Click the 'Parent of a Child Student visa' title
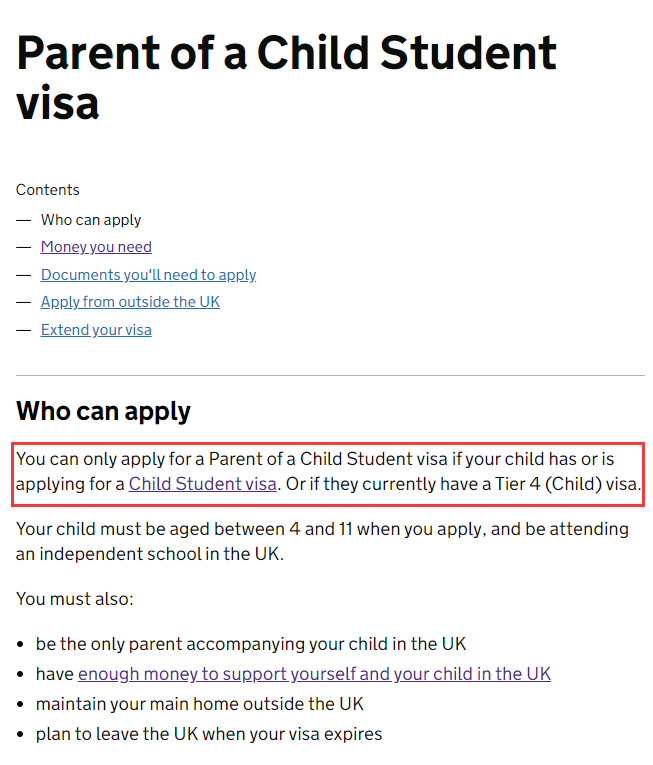 (286, 77)
